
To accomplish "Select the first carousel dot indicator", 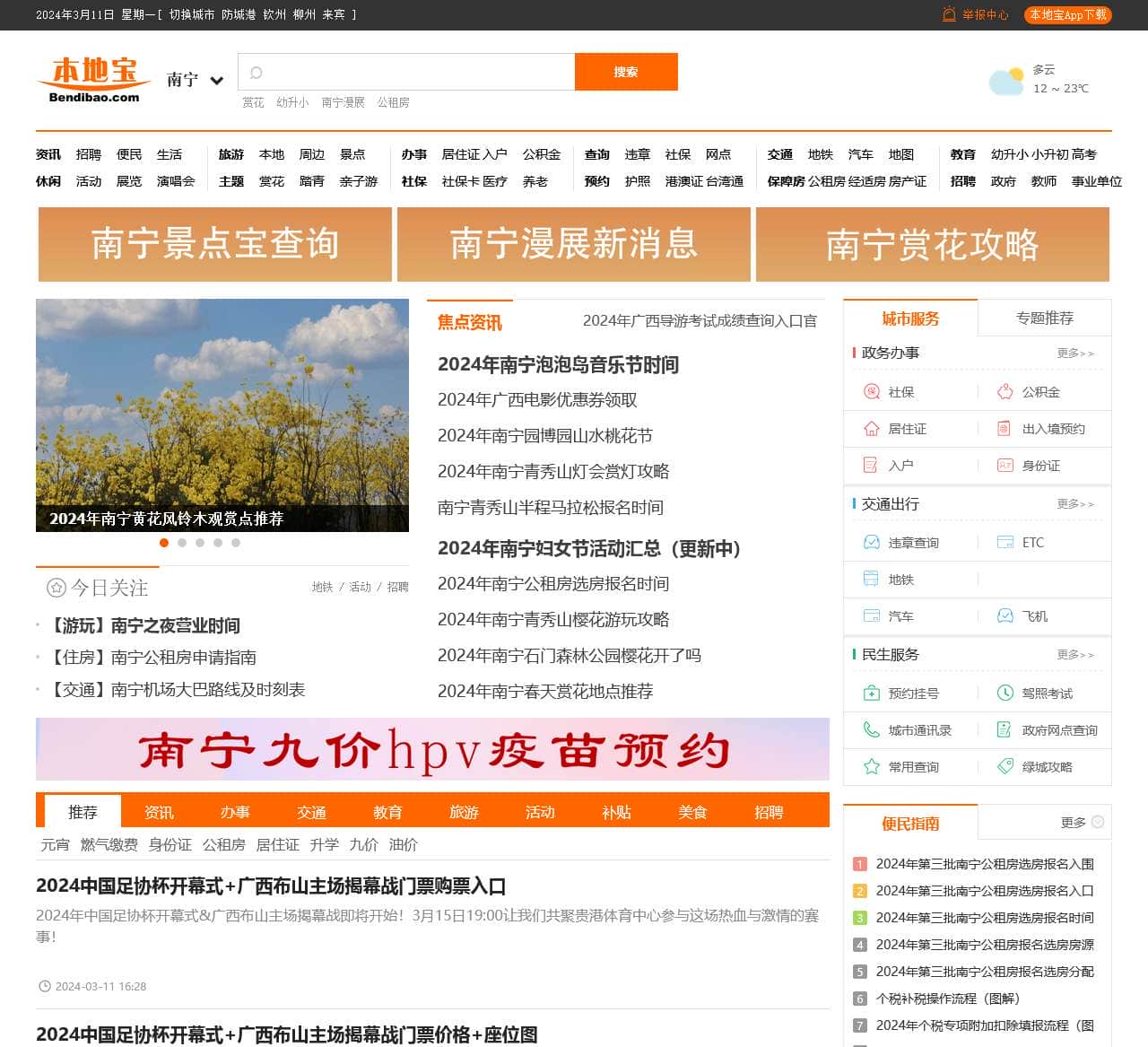I will (x=164, y=543).
